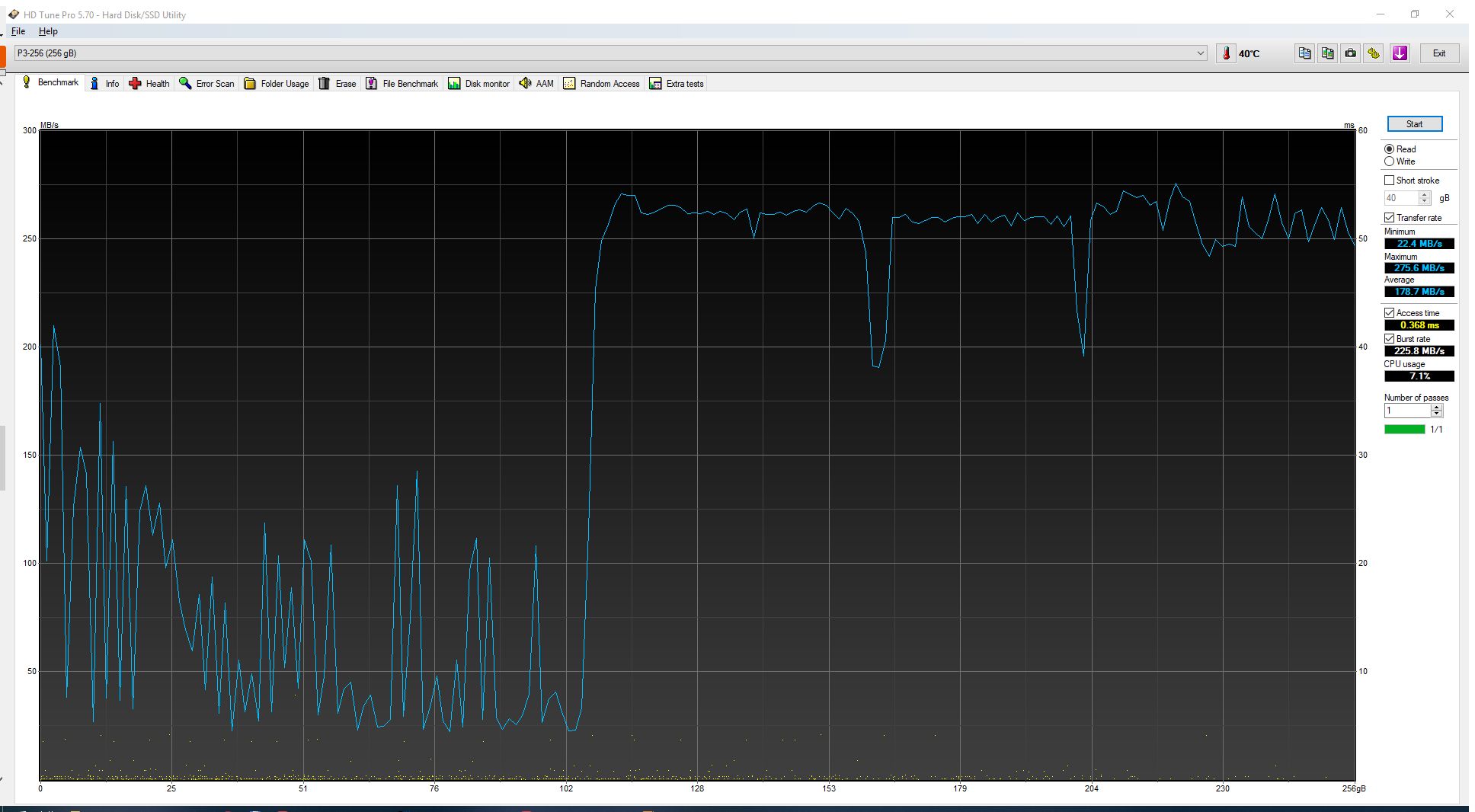This screenshot has width=1475, height=812.
Task: Select the Erase tab
Action: click(x=338, y=84)
